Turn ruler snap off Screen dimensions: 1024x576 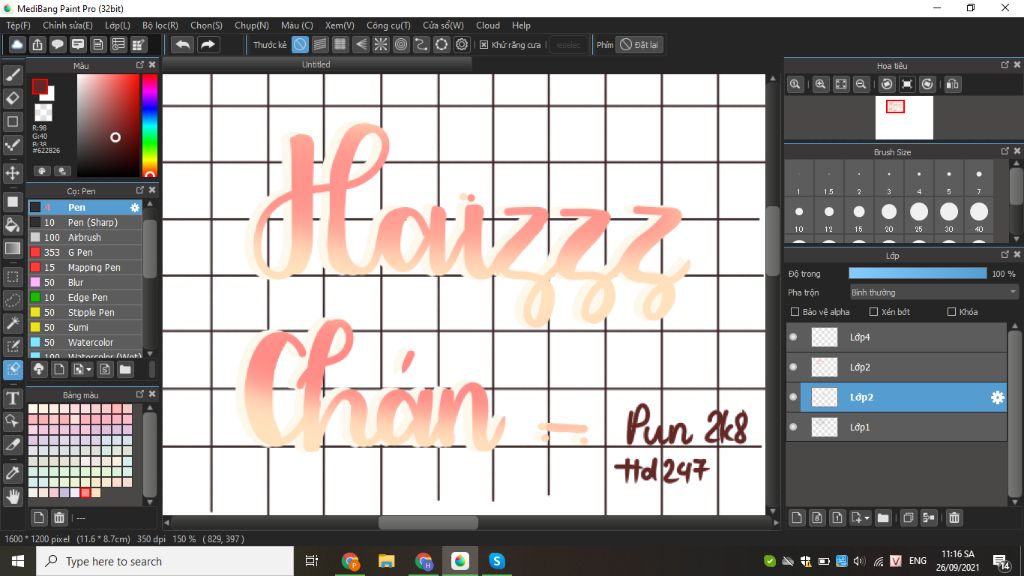click(300, 44)
